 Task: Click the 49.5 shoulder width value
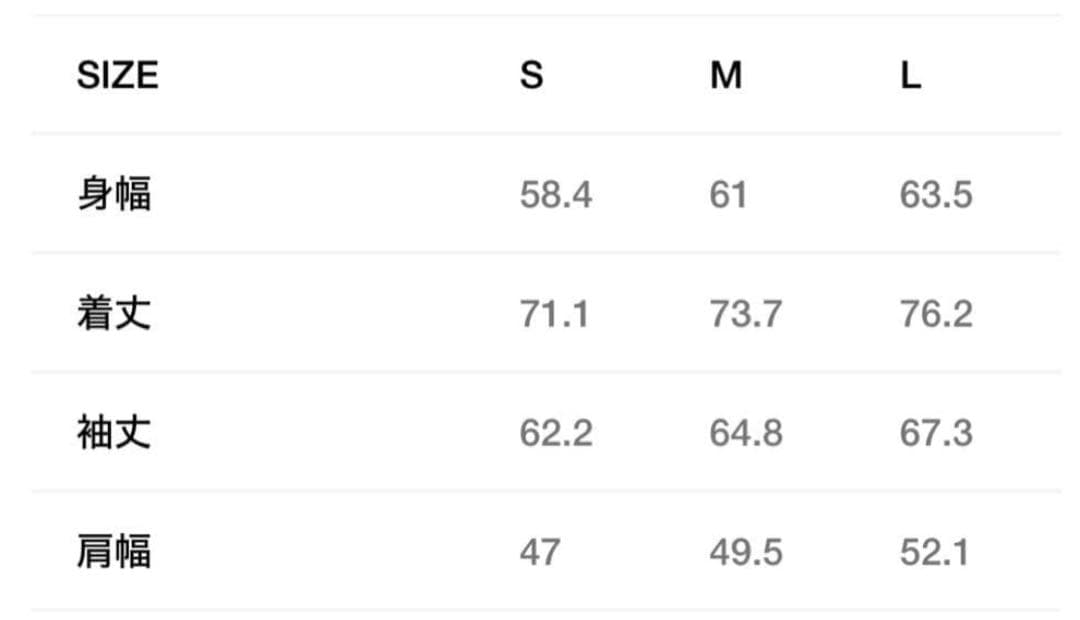[745, 552]
